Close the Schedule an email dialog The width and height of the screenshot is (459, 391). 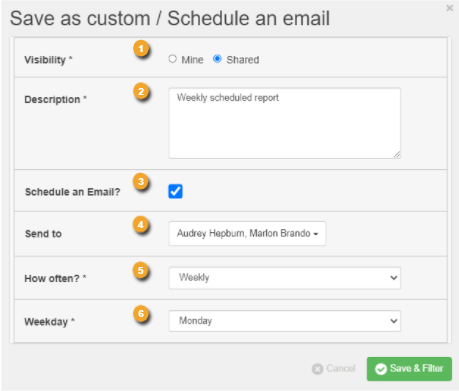tap(450, 8)
